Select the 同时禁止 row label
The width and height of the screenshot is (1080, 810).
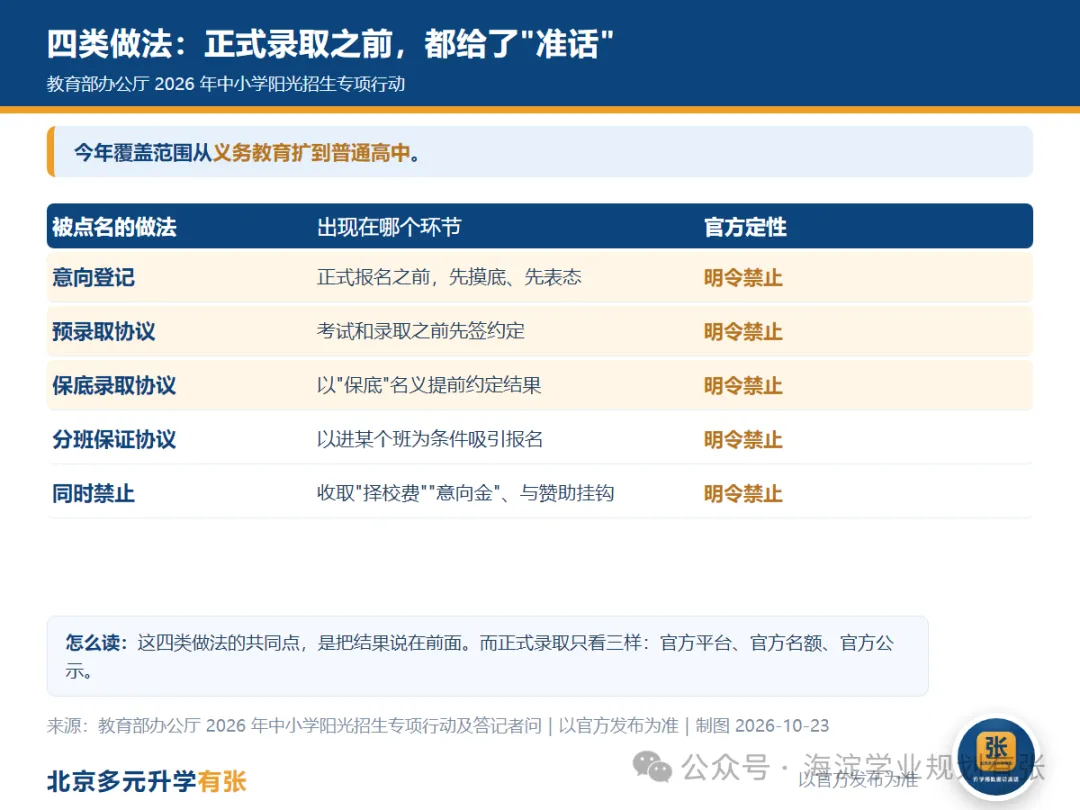pos(94,493)
